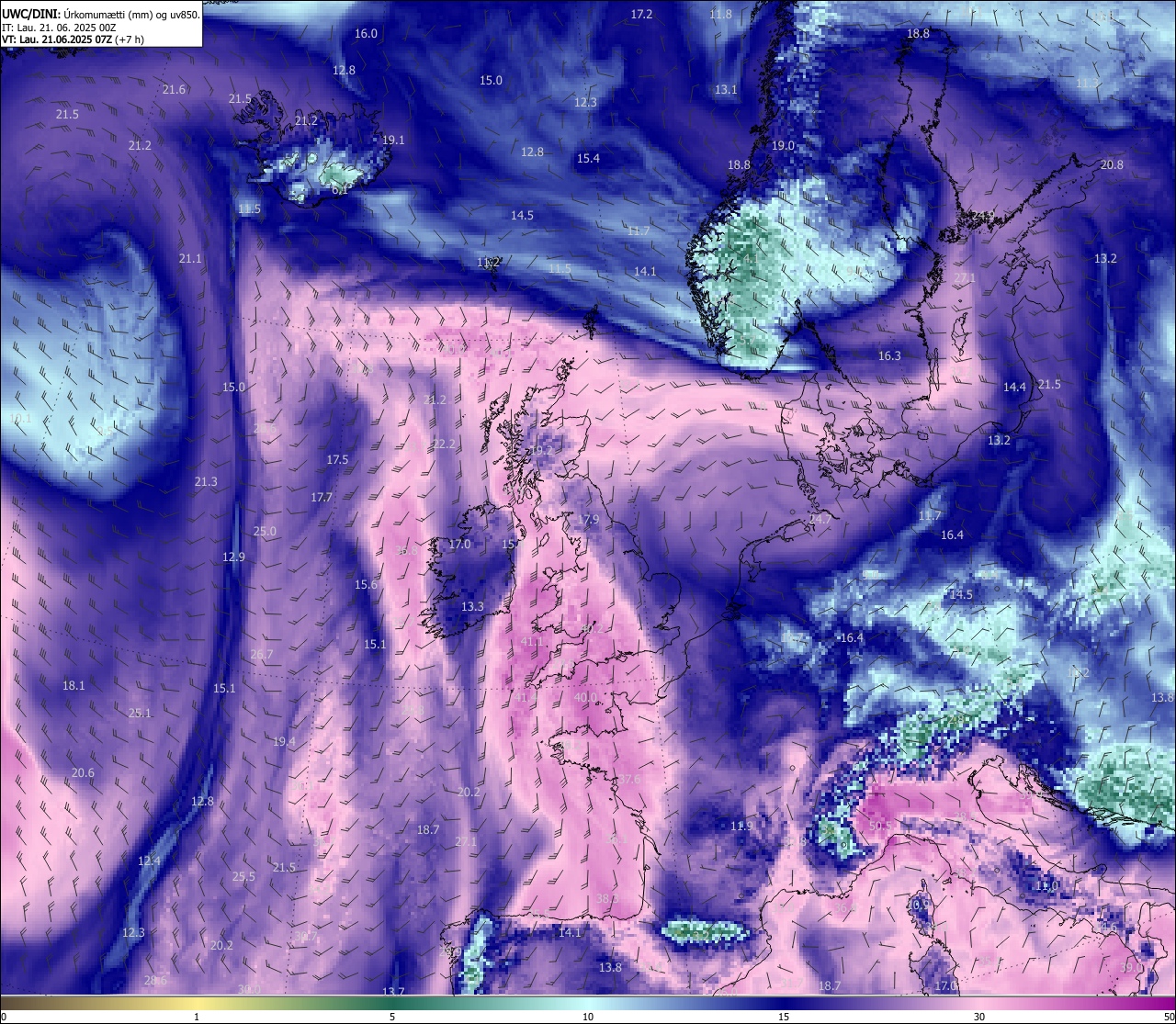Click the colour scale tick labelled 50

point(1169,1017)
